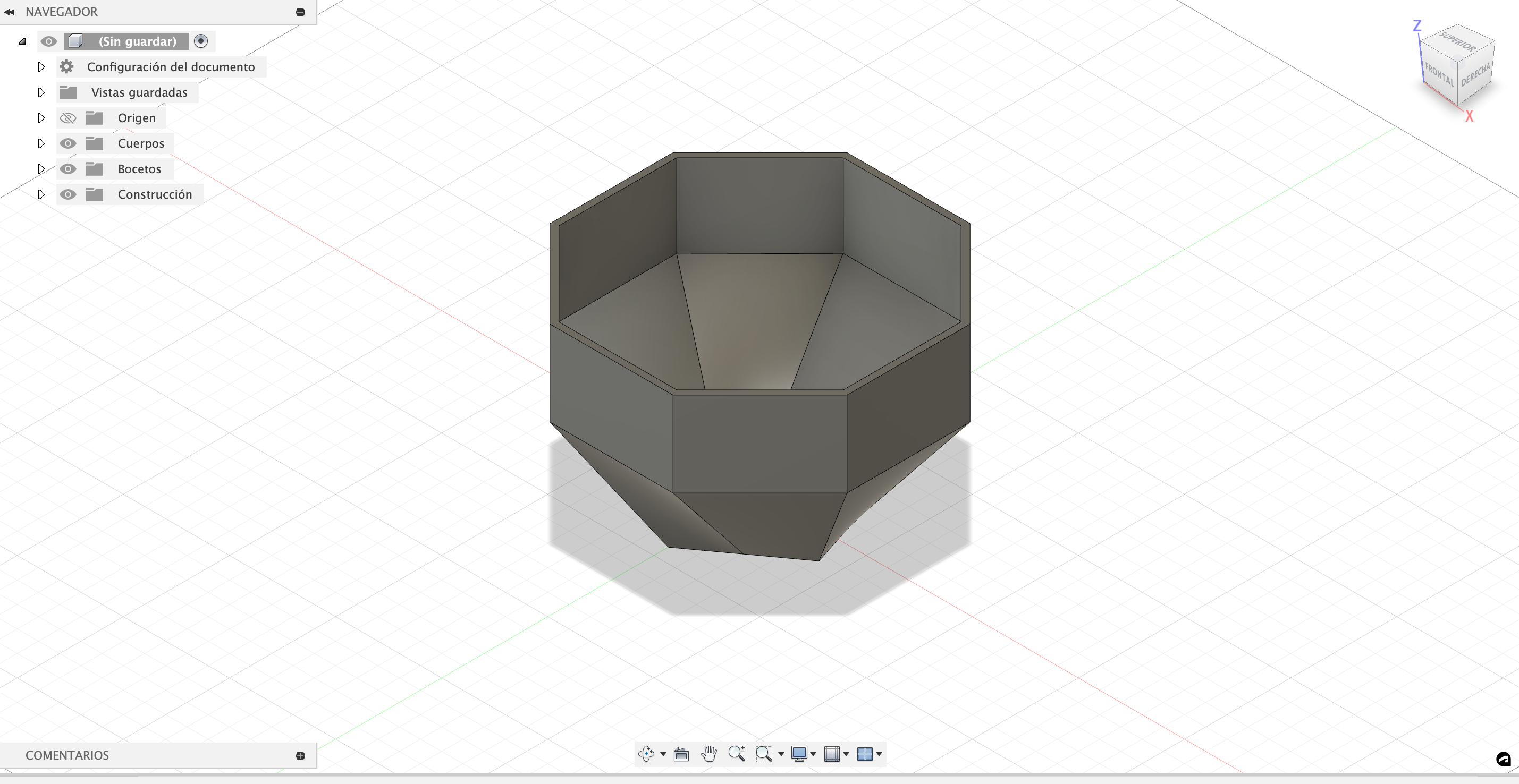
Task: Hide the Bocetos folder via eye
Action: [68, 169]
